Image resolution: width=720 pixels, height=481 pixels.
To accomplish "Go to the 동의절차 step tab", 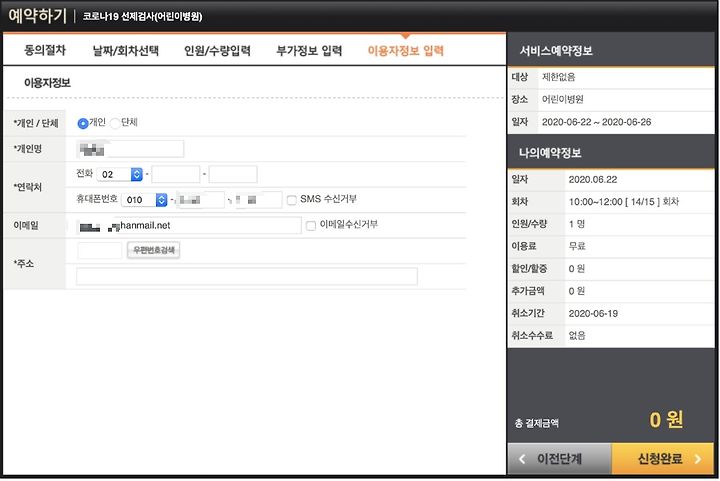I will [x=45, y=50].
